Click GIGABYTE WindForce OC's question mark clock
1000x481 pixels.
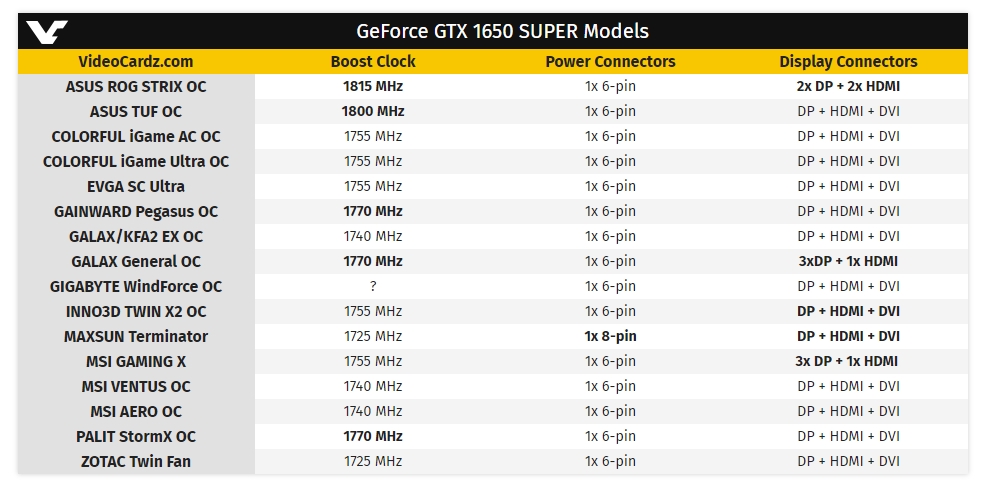point(373,287)
